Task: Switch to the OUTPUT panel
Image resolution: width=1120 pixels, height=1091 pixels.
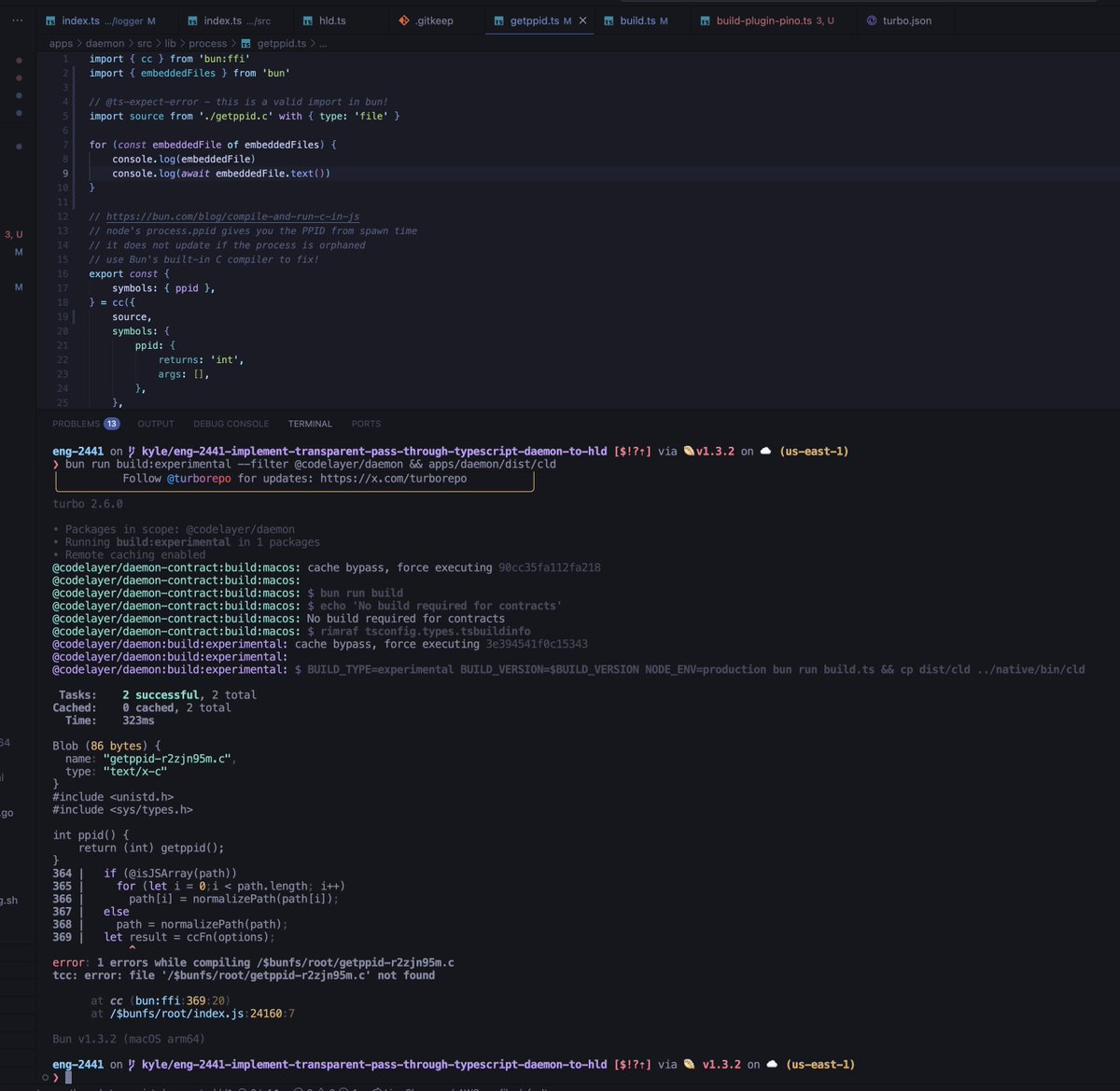Action: pos(156,424)
